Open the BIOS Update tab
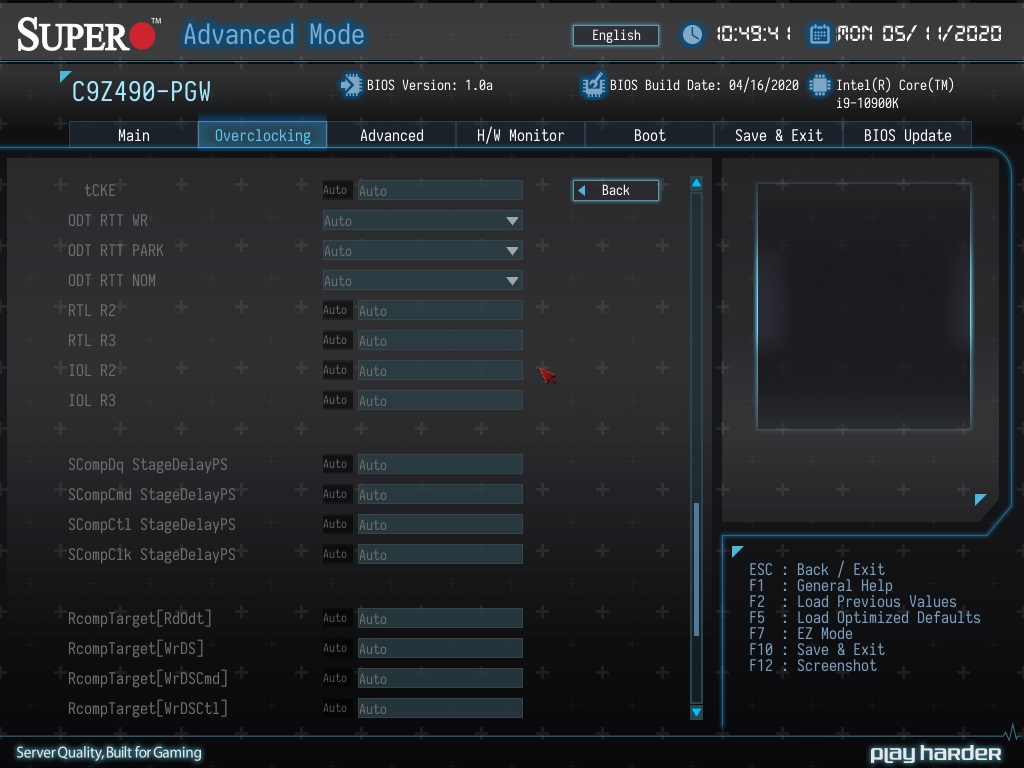 (907, 135)
